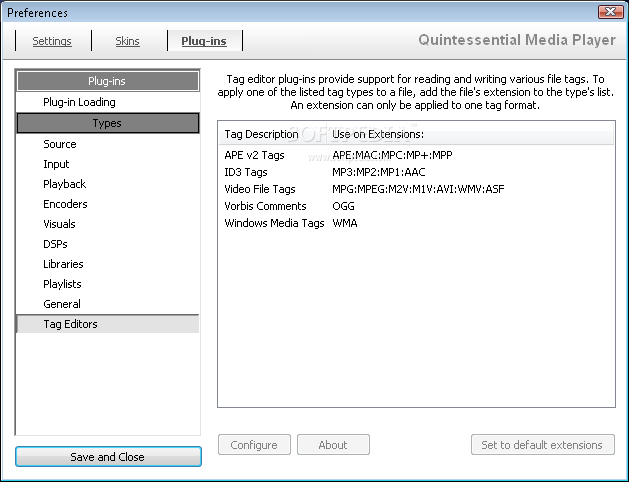Select General plug-in type
The image size is (629, 482).
click(62, 304)
